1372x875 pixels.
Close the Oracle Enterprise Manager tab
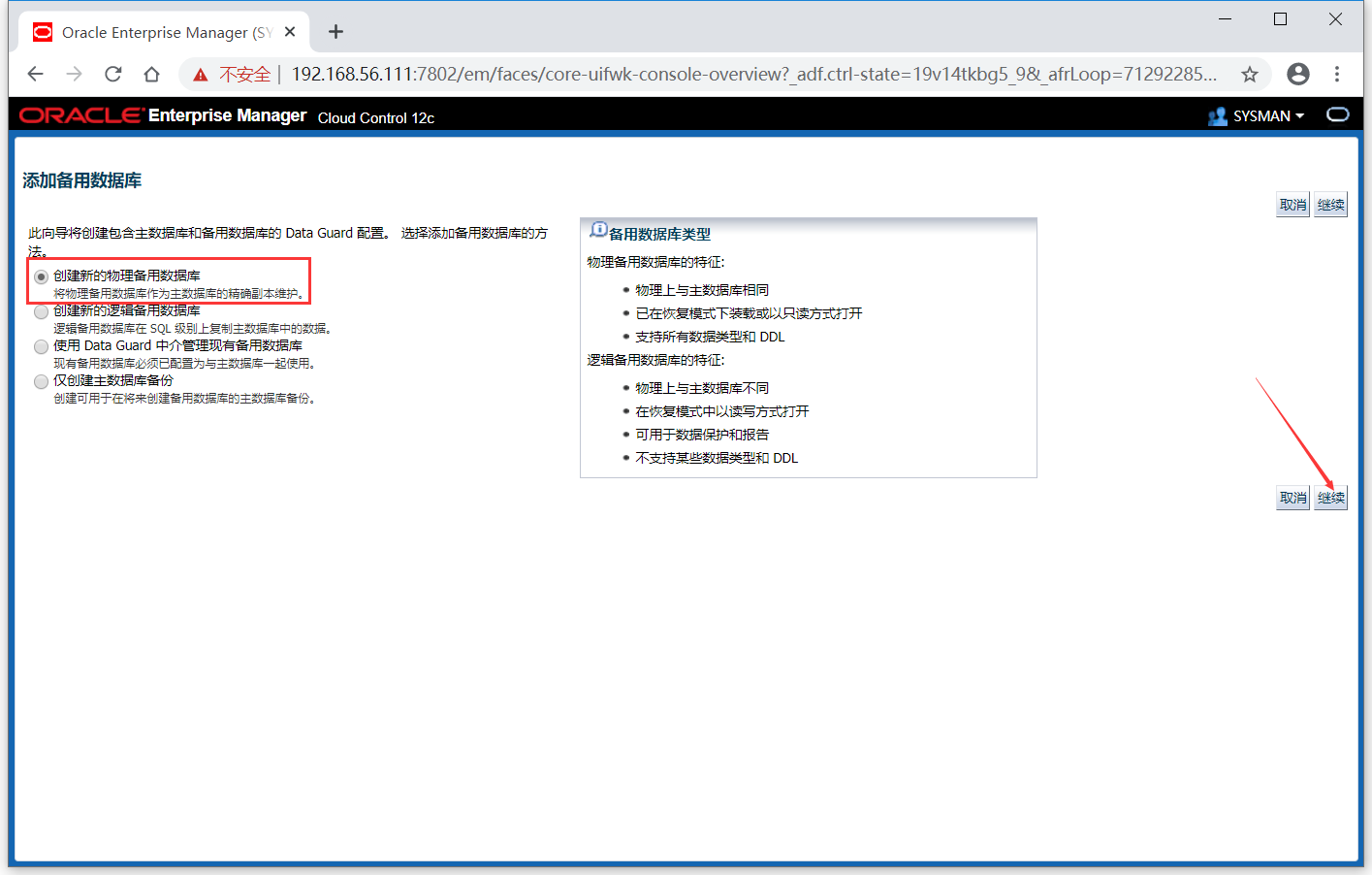point(290,32)
